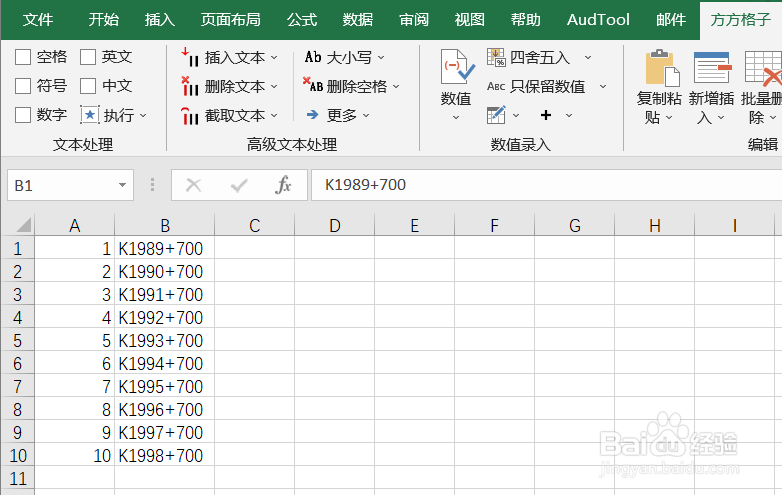
Task: Click the formula bar cancel X icon
Action: 194,185
